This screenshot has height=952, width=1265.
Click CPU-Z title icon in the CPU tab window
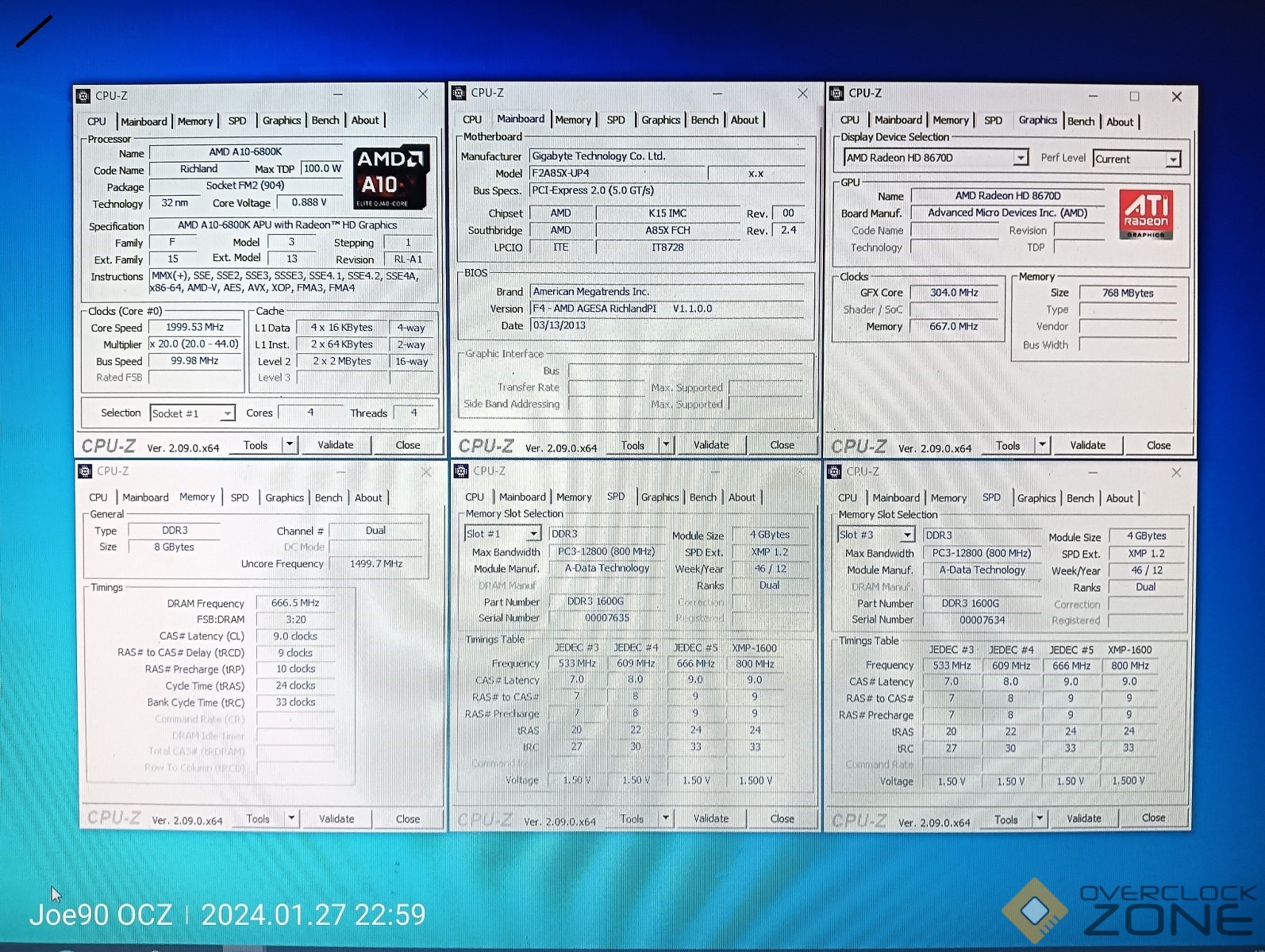[83, 96]
